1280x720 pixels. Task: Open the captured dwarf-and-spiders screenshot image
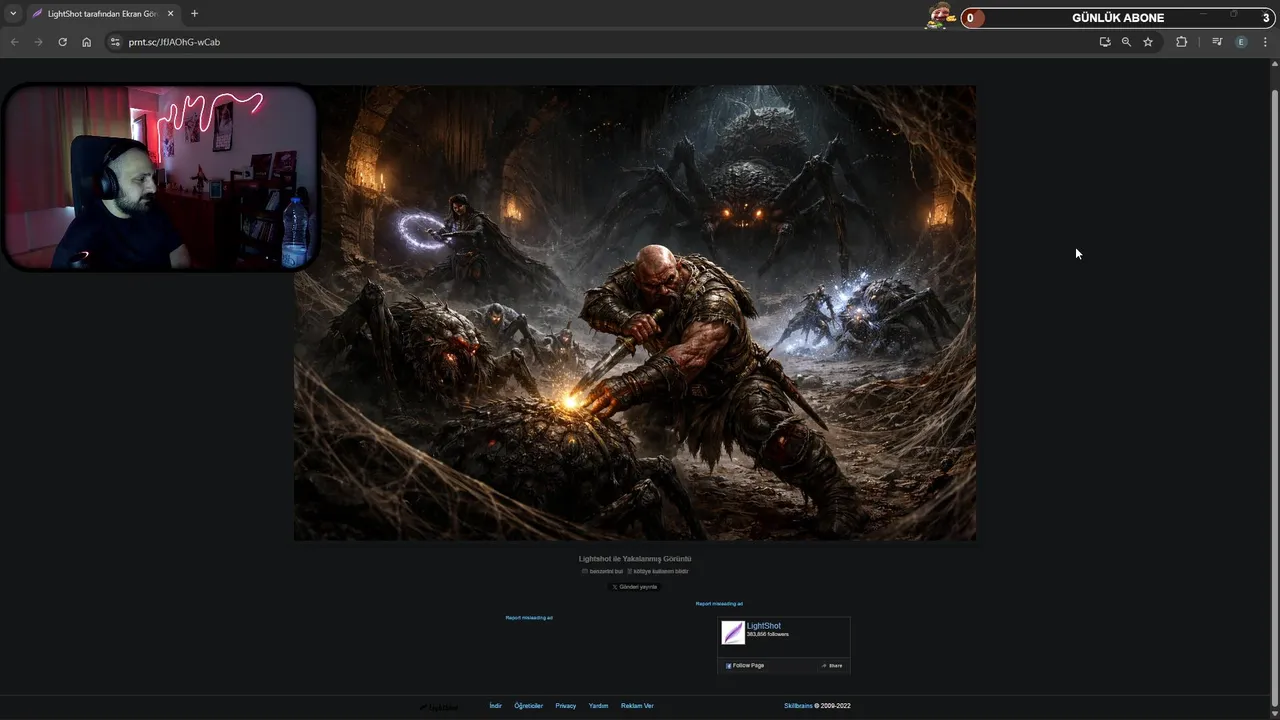pyautogui.click(x=635, y=313)
